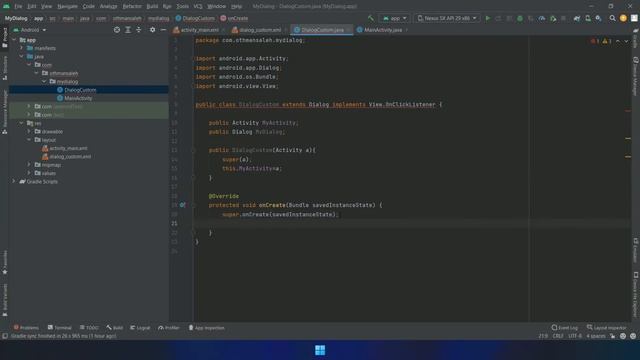Open the Device Manager toolbar icon
Screen dimensions: 640x360
point(588,18)
